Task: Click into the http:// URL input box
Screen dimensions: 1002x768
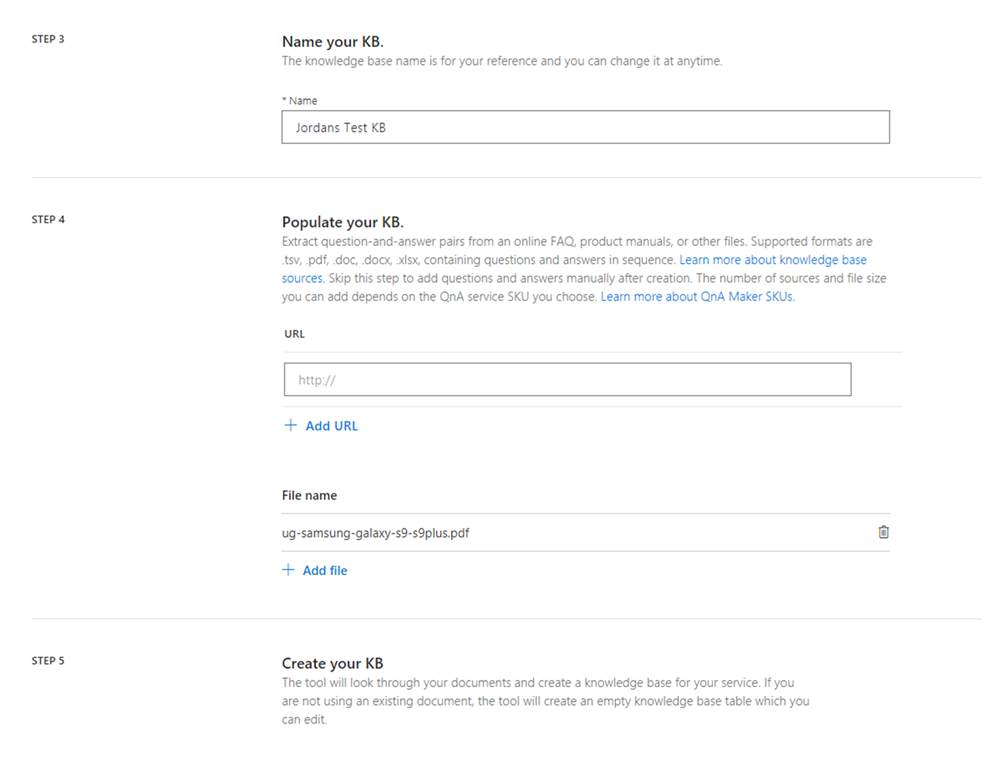Action: (x=567, y=380)
